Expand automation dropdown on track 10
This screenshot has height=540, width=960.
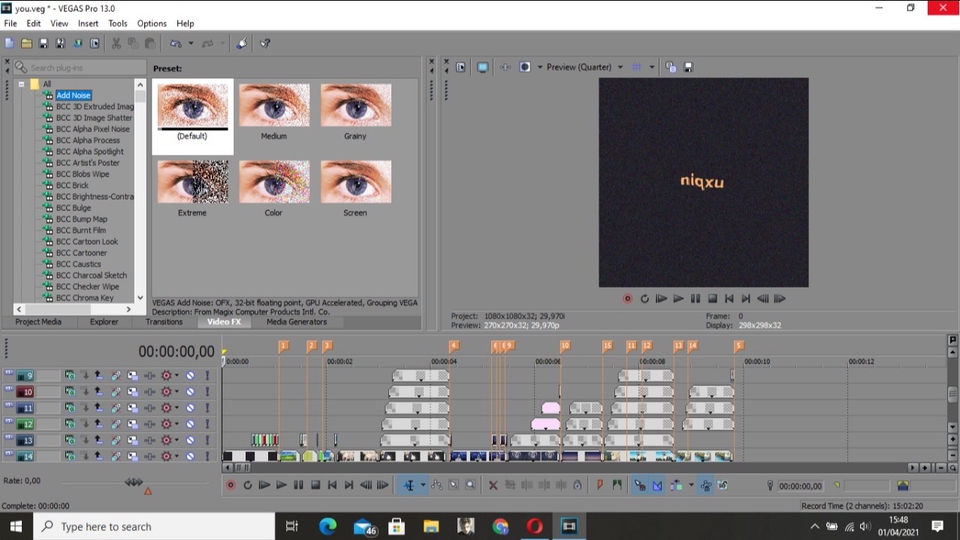pos(177,392)
